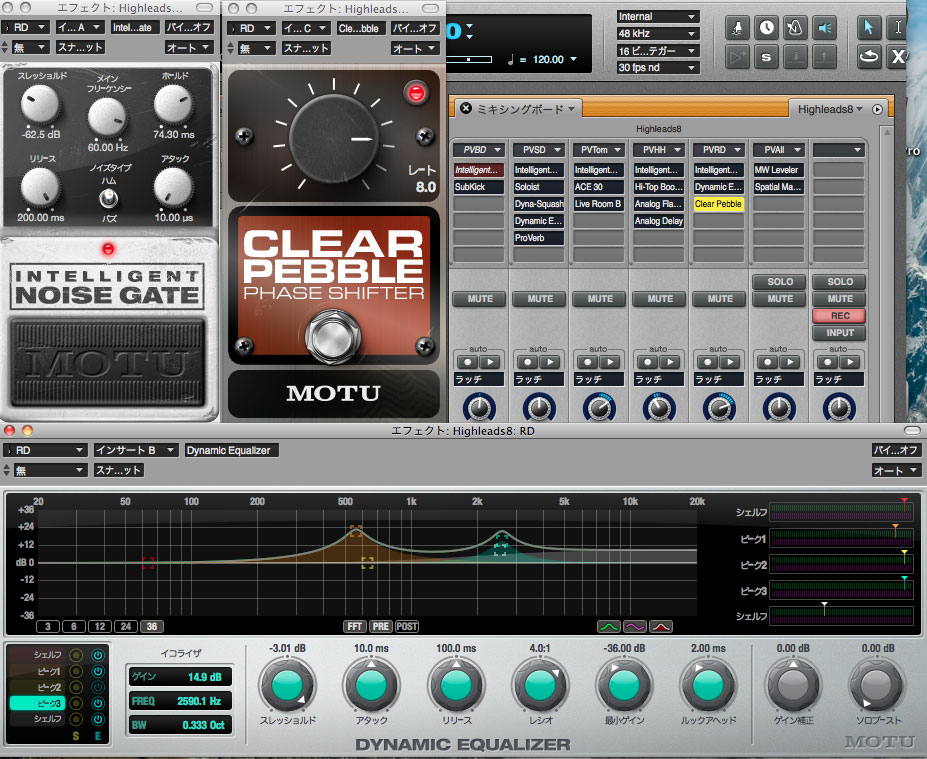This screenshot has height=759, width=927.
Task: Click the BW 0.333 Oct field
Action: (x=180, y=725)
